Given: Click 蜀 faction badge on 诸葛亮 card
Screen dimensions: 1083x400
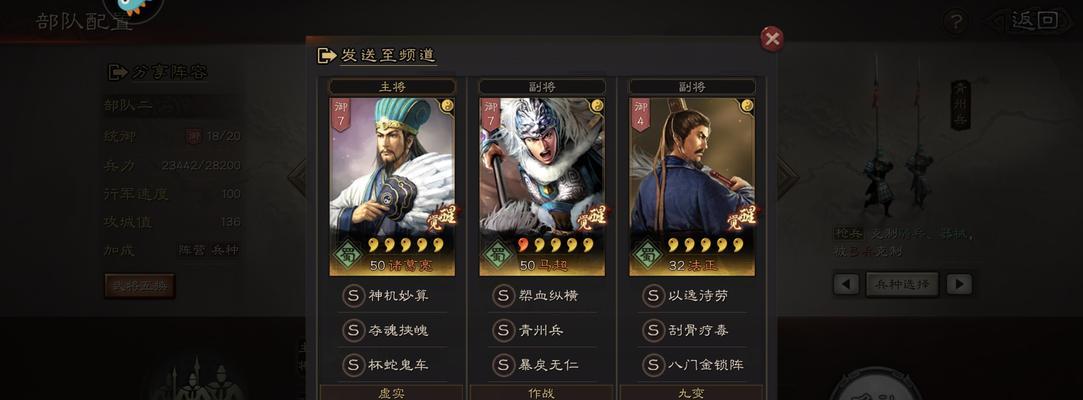Looking at the screenshot, I should (348, 254).
